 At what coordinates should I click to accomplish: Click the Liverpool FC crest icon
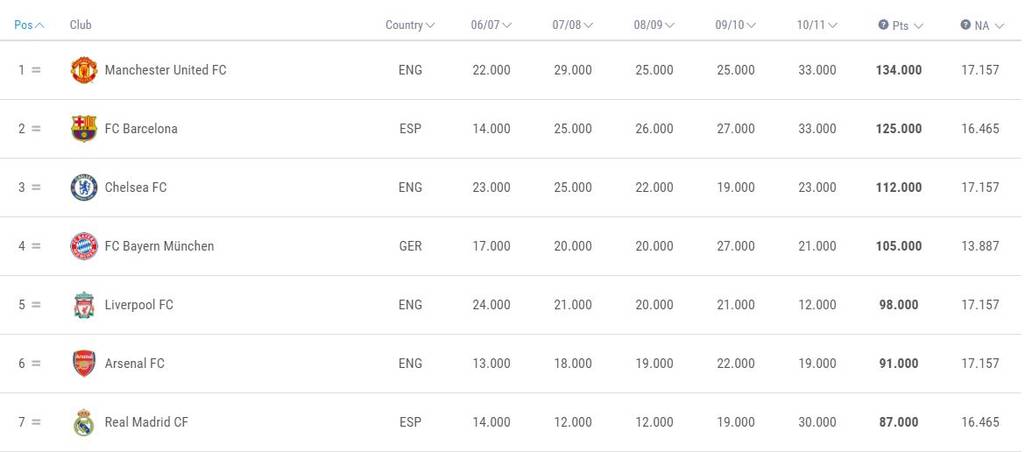[x=84, y=305]
